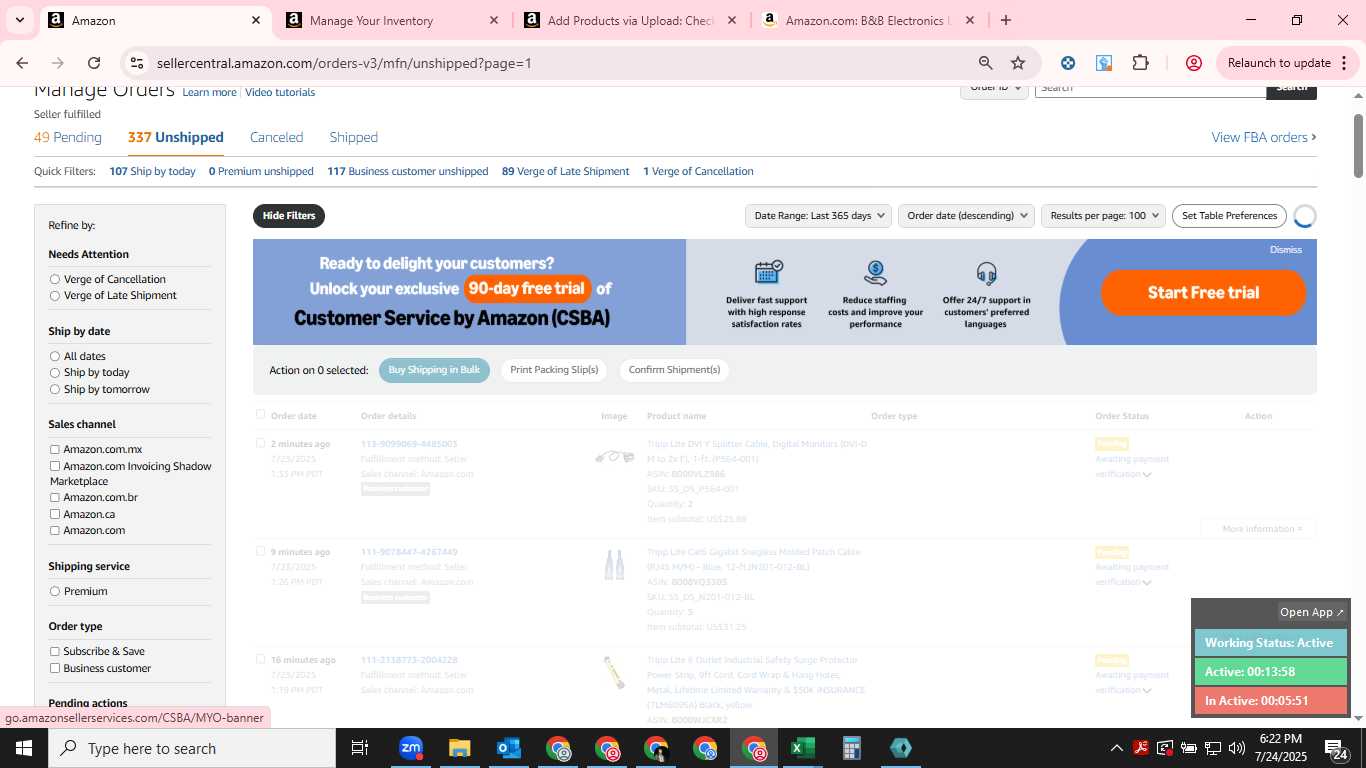1366x768 pixels.
Task: Open Outlook from the taskbar
Action: tap(508, 748)
